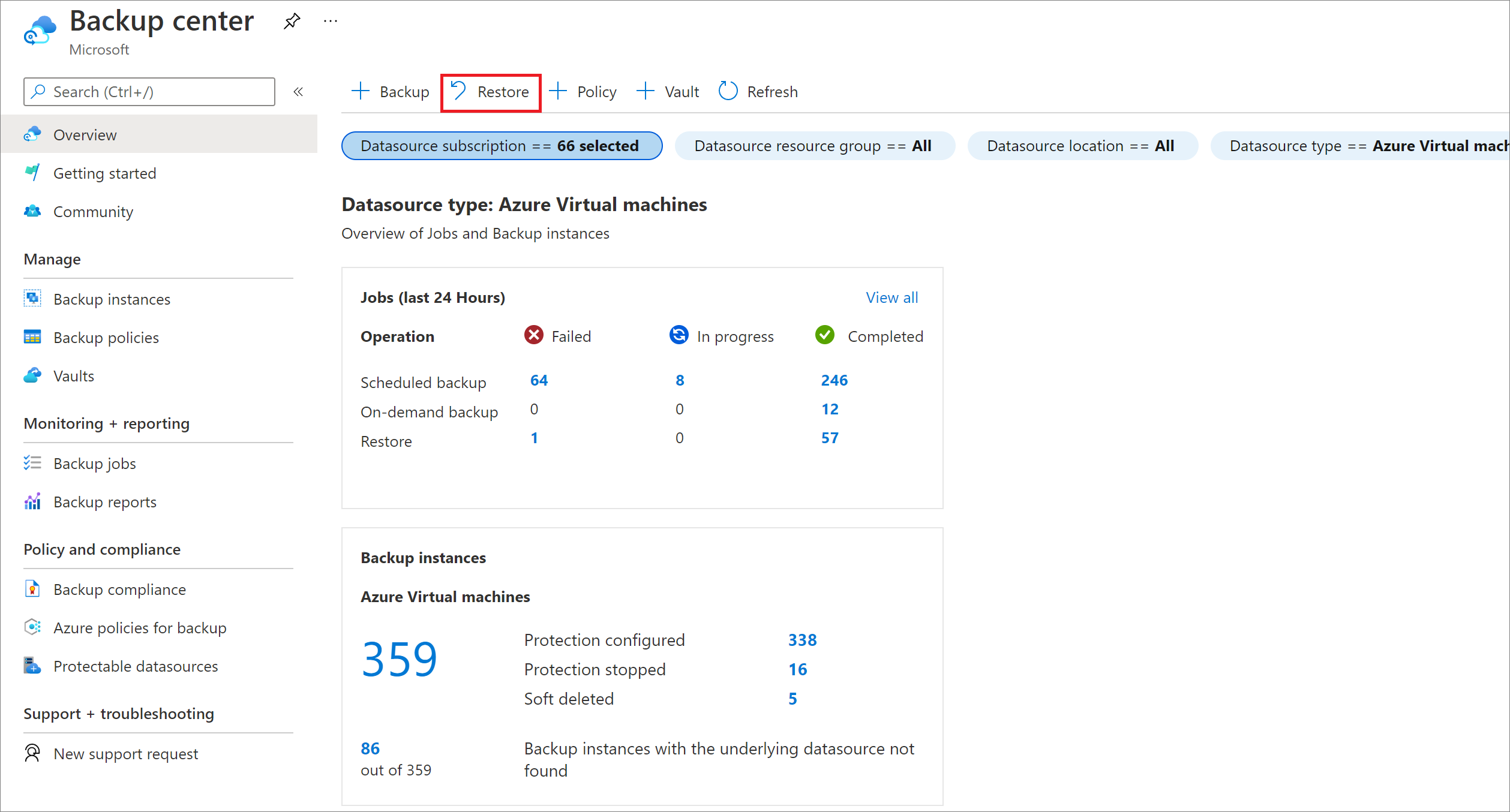Click the Datasource subscription filter dropdown
The image size is (1510, 812).
point(500,145)
